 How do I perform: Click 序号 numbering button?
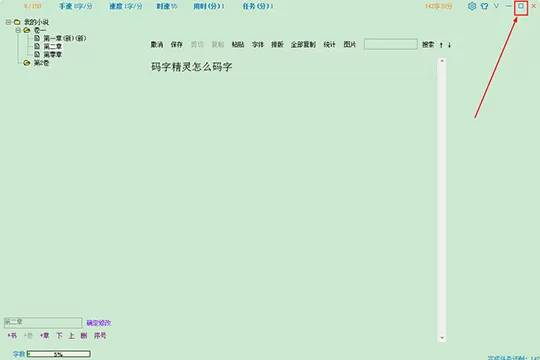pos(100,336)
